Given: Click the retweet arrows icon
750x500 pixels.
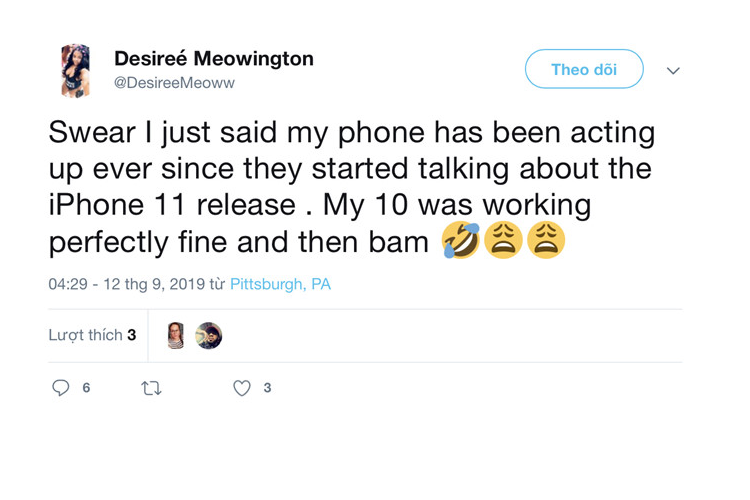Looking at the screenshot, I should coord(152,388).
